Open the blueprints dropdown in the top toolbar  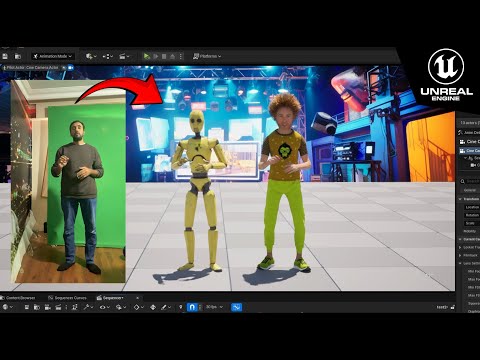pos(108,56)
